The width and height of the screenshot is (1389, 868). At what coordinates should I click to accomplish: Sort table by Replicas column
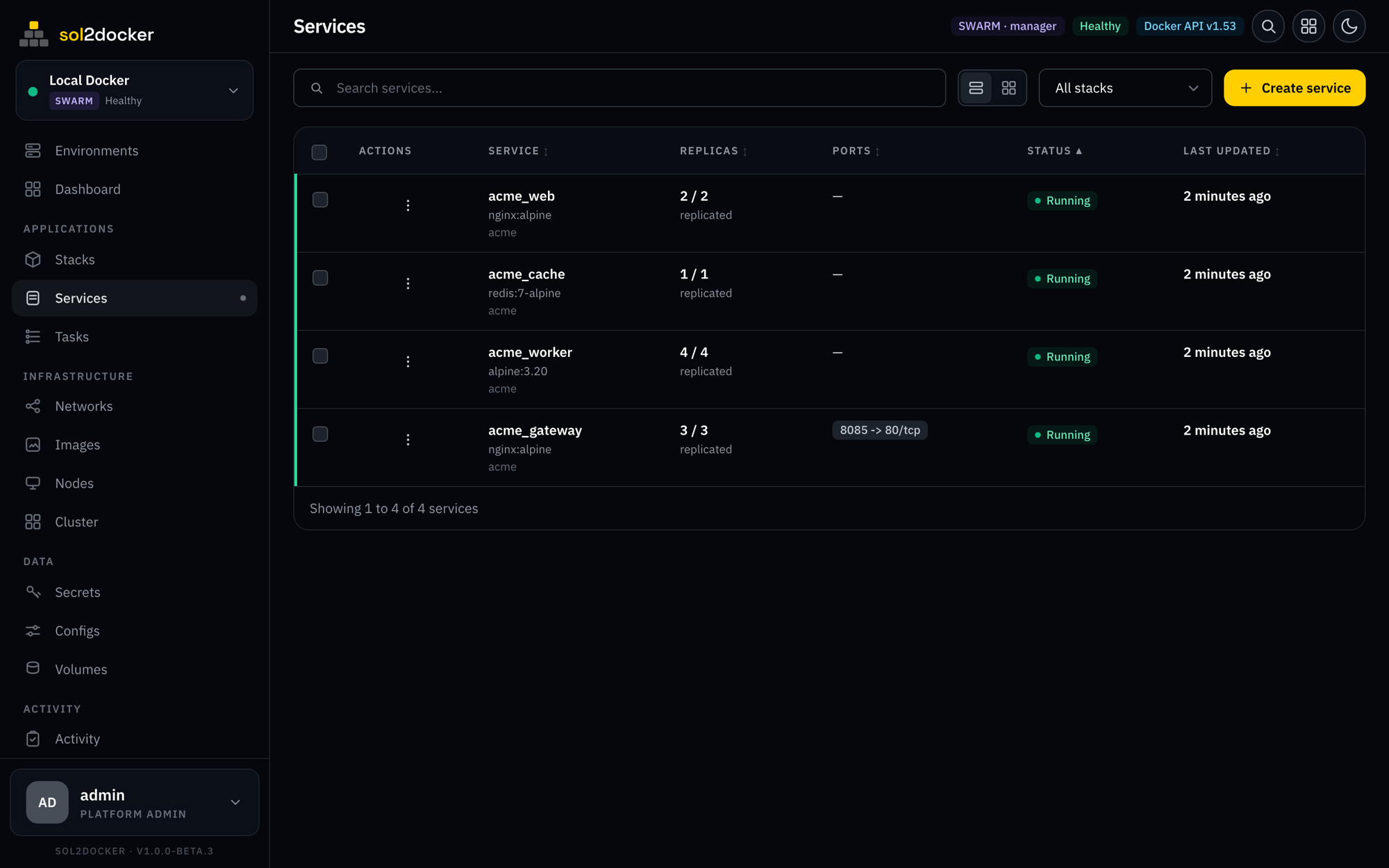tap(713, 151)
